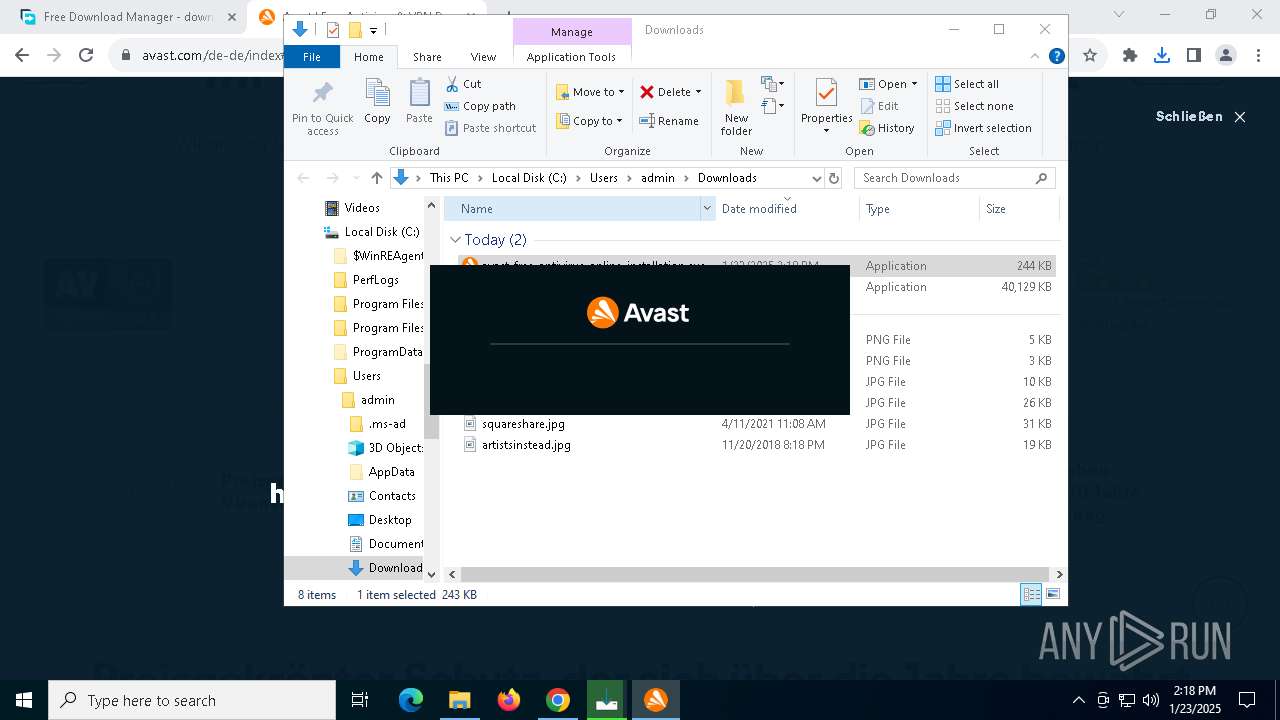Create a New folder
The height and width of the screenshot is (720, 1280).
point(736,106)
